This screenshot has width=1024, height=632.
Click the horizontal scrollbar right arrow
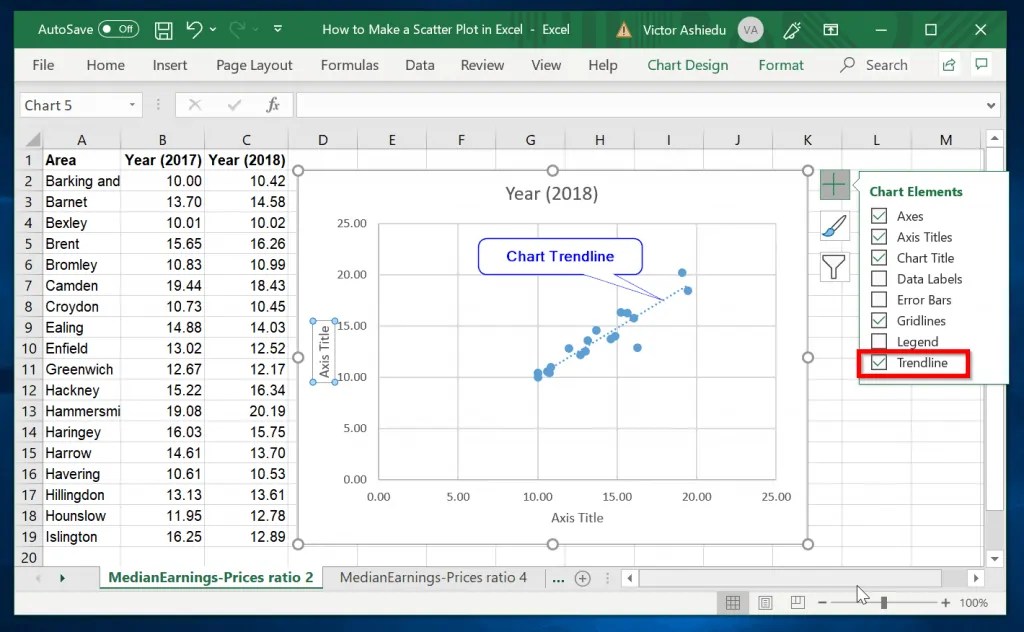976,578
